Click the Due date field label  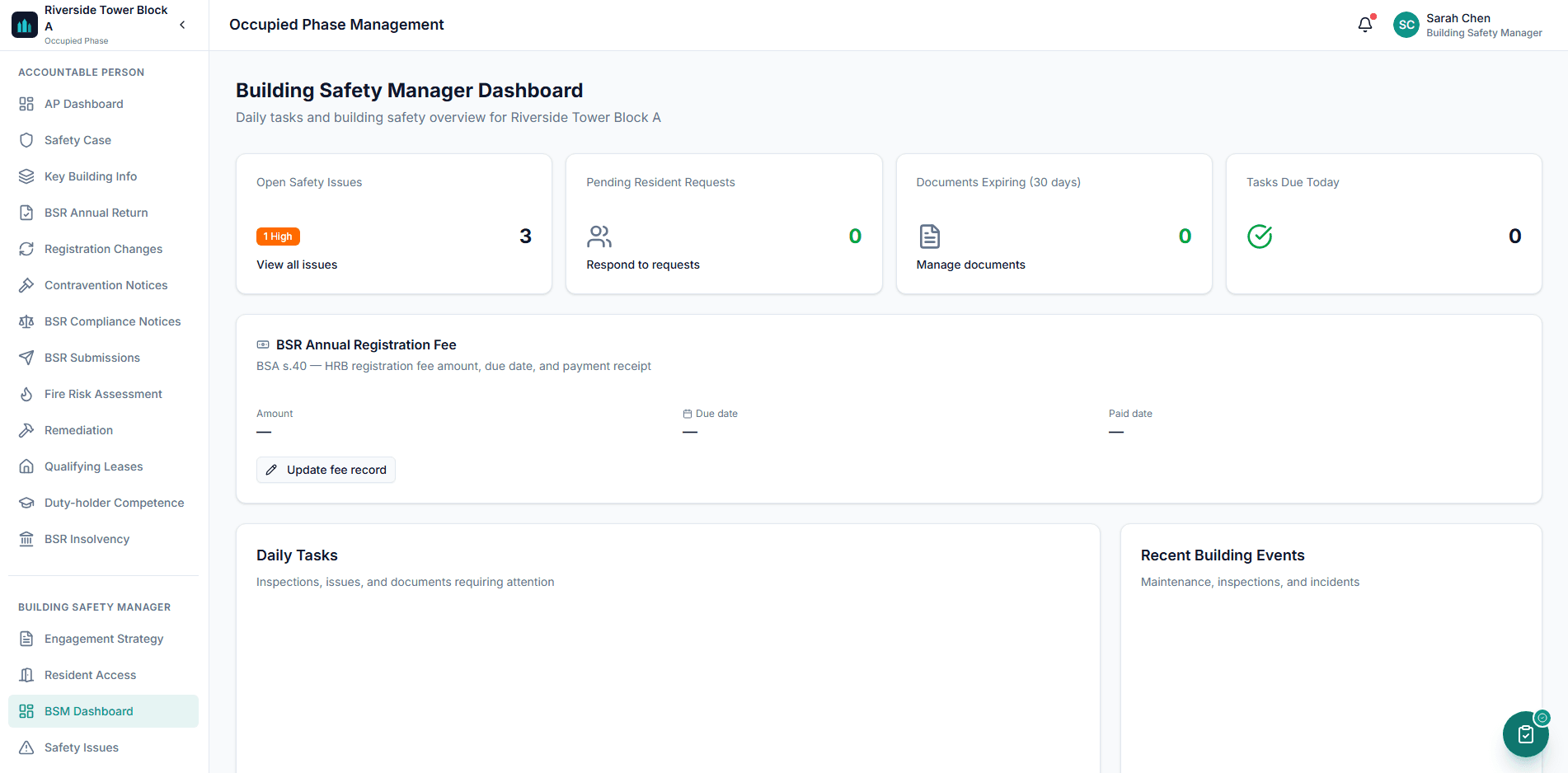click(x=716, y=414)
